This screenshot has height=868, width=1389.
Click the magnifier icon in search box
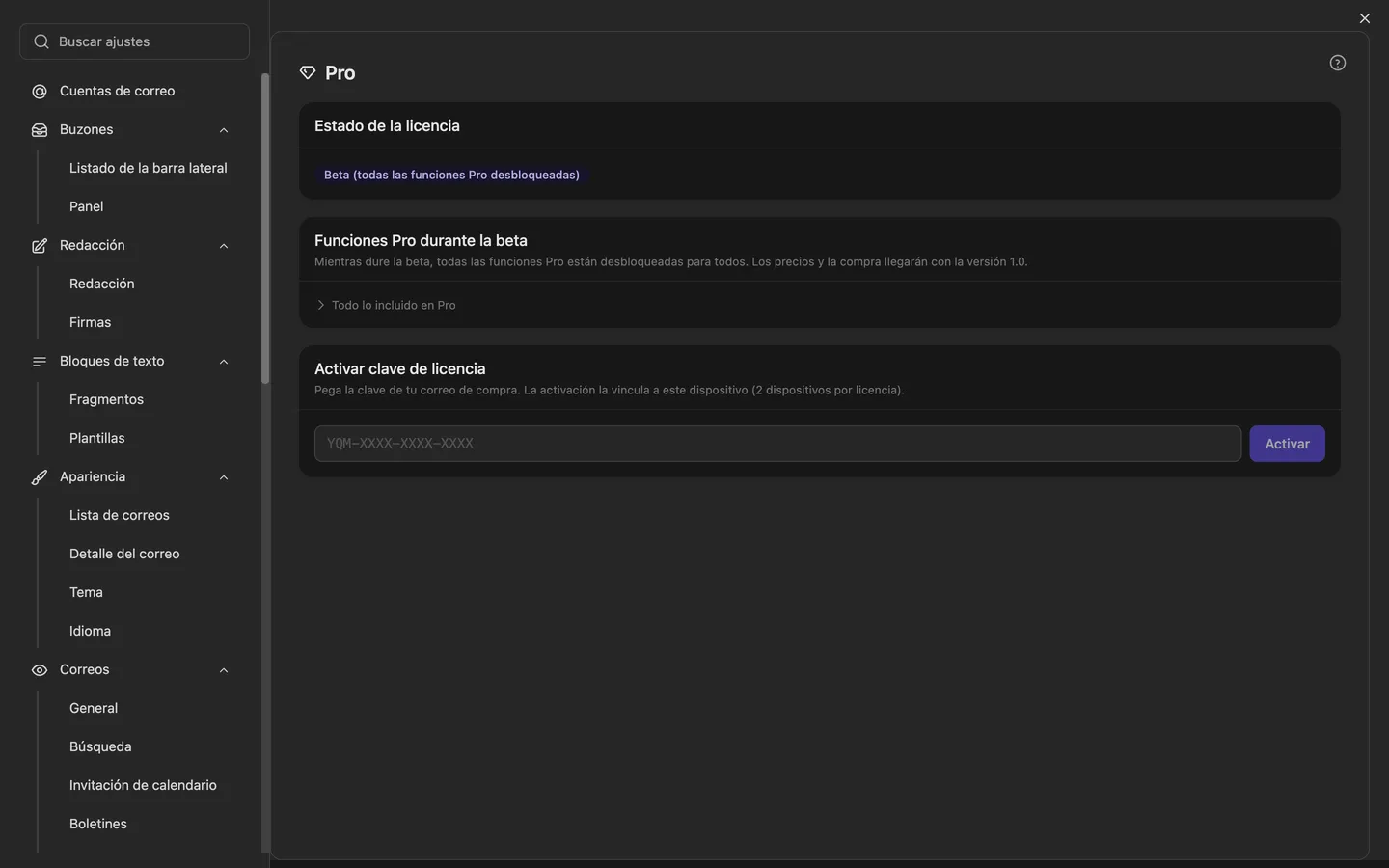pos(41,41)
